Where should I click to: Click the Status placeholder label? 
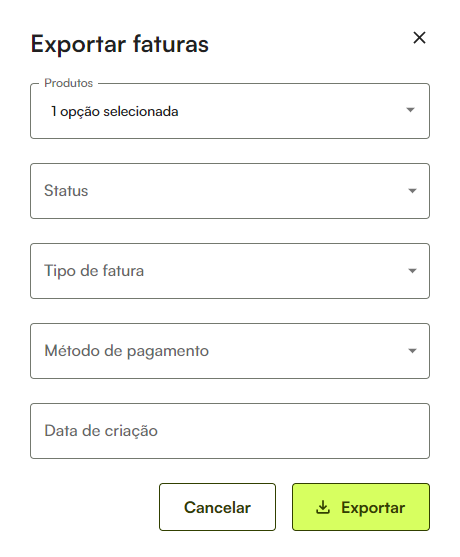(x=66, y=191)
